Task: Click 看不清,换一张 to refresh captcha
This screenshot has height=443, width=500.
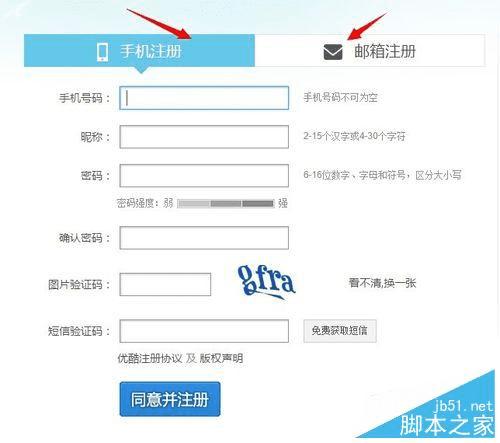Action: [382, 283]
